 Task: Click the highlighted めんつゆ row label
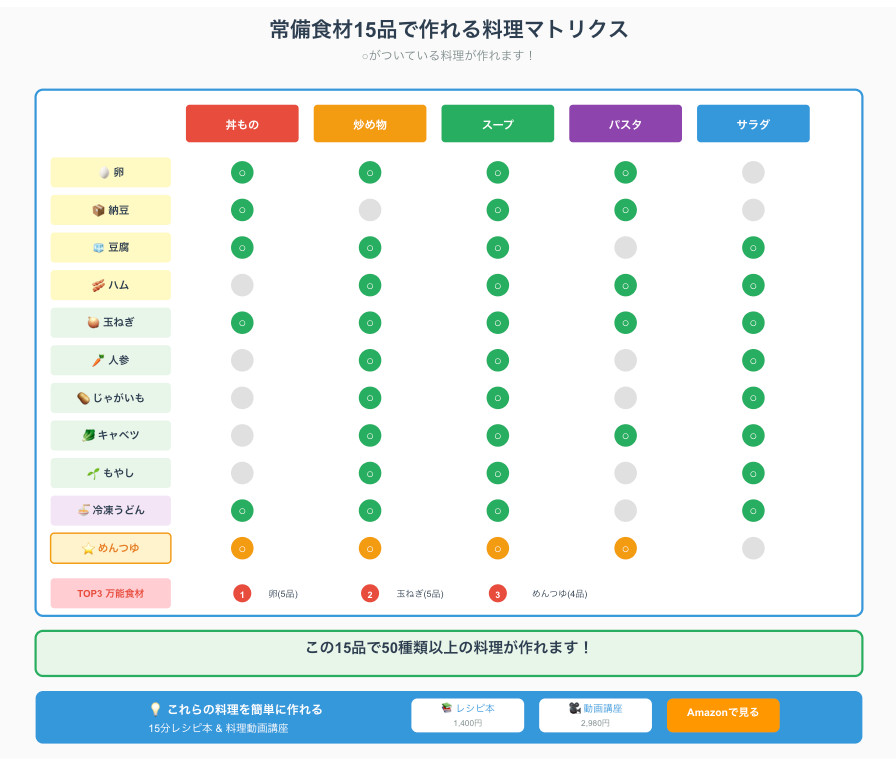pos(111,548)
